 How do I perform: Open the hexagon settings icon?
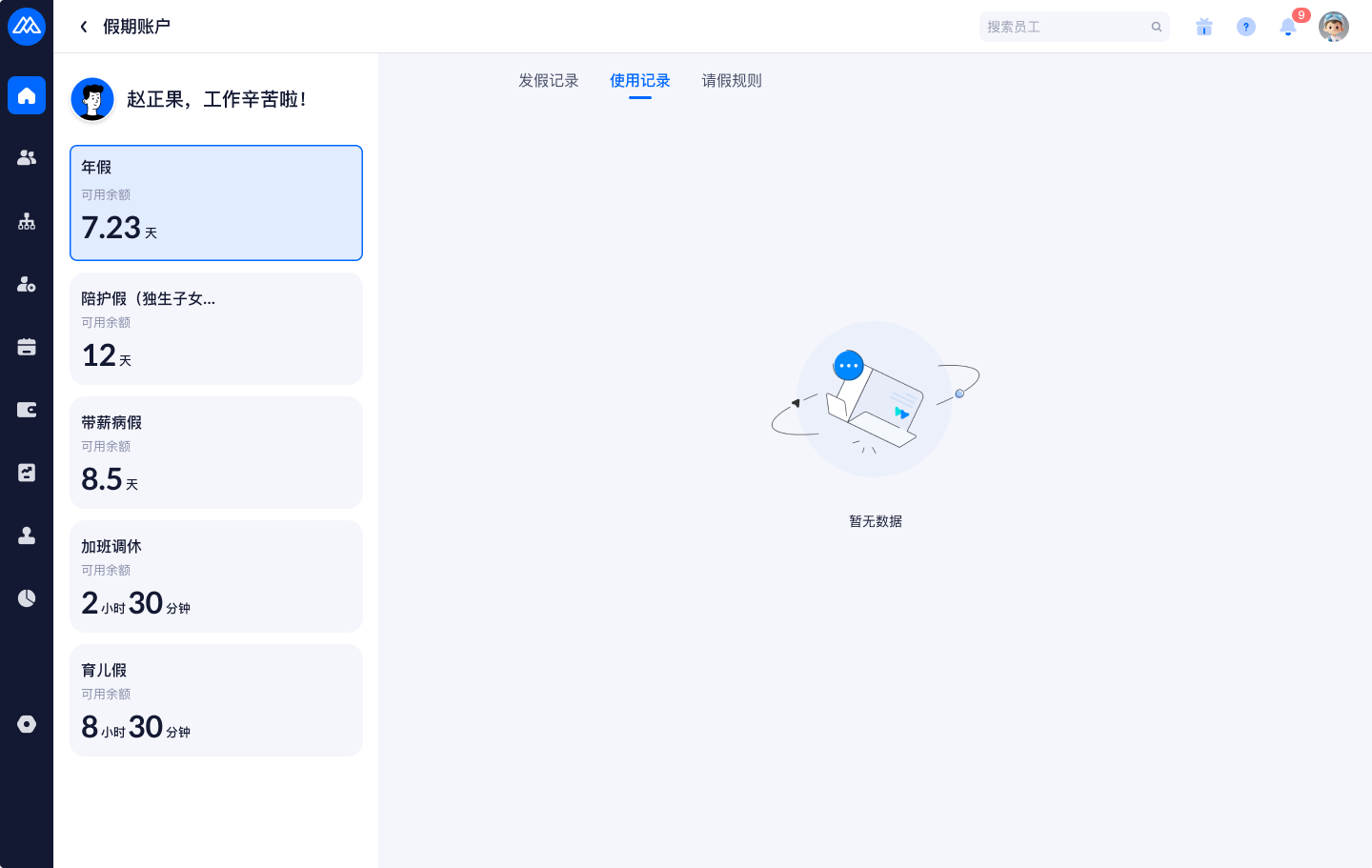(x=27, y=724)
